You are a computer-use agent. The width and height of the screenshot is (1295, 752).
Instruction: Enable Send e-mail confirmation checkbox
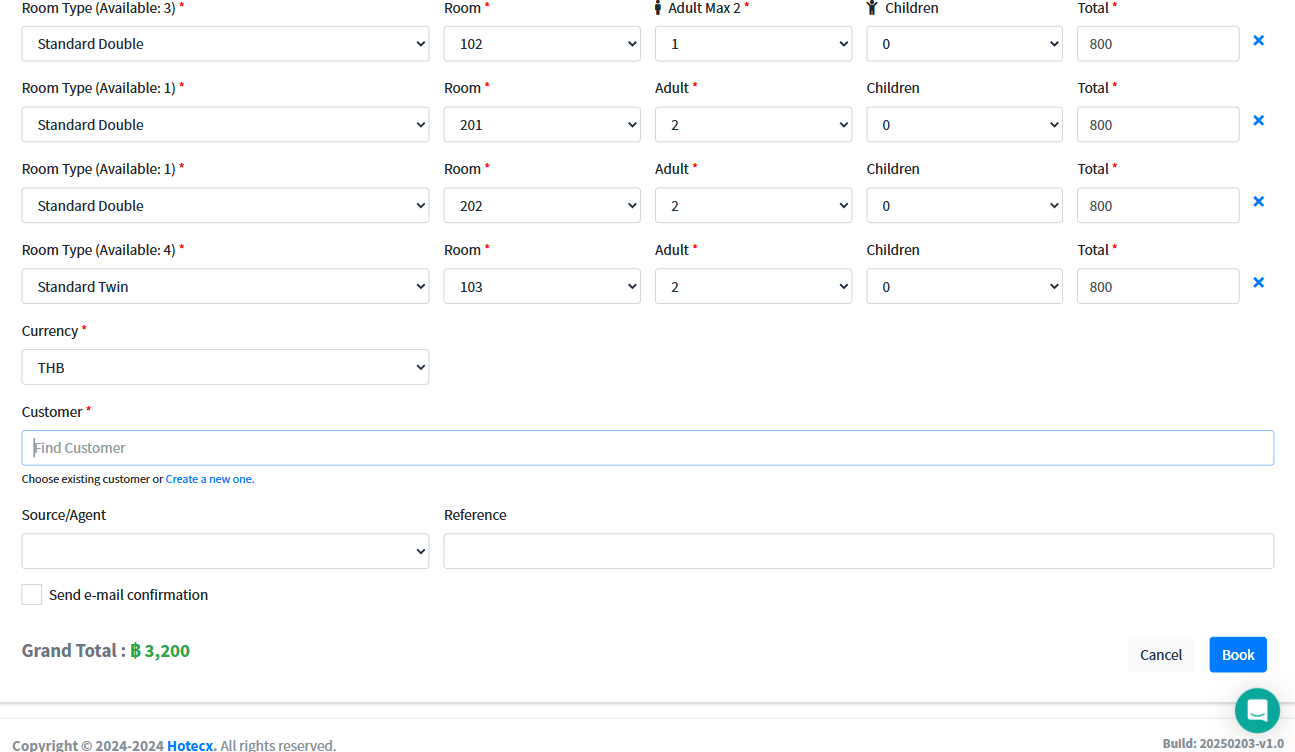tap(32, 595)
